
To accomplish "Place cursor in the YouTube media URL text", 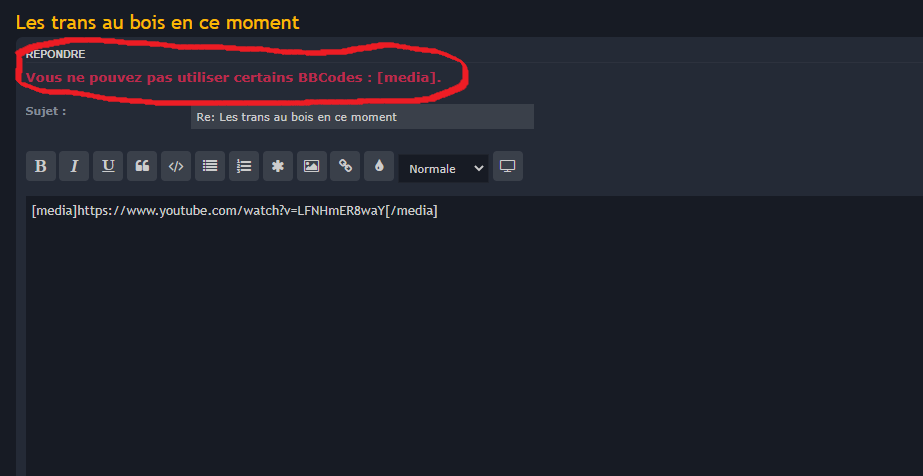I will click(x=234, y=211).
